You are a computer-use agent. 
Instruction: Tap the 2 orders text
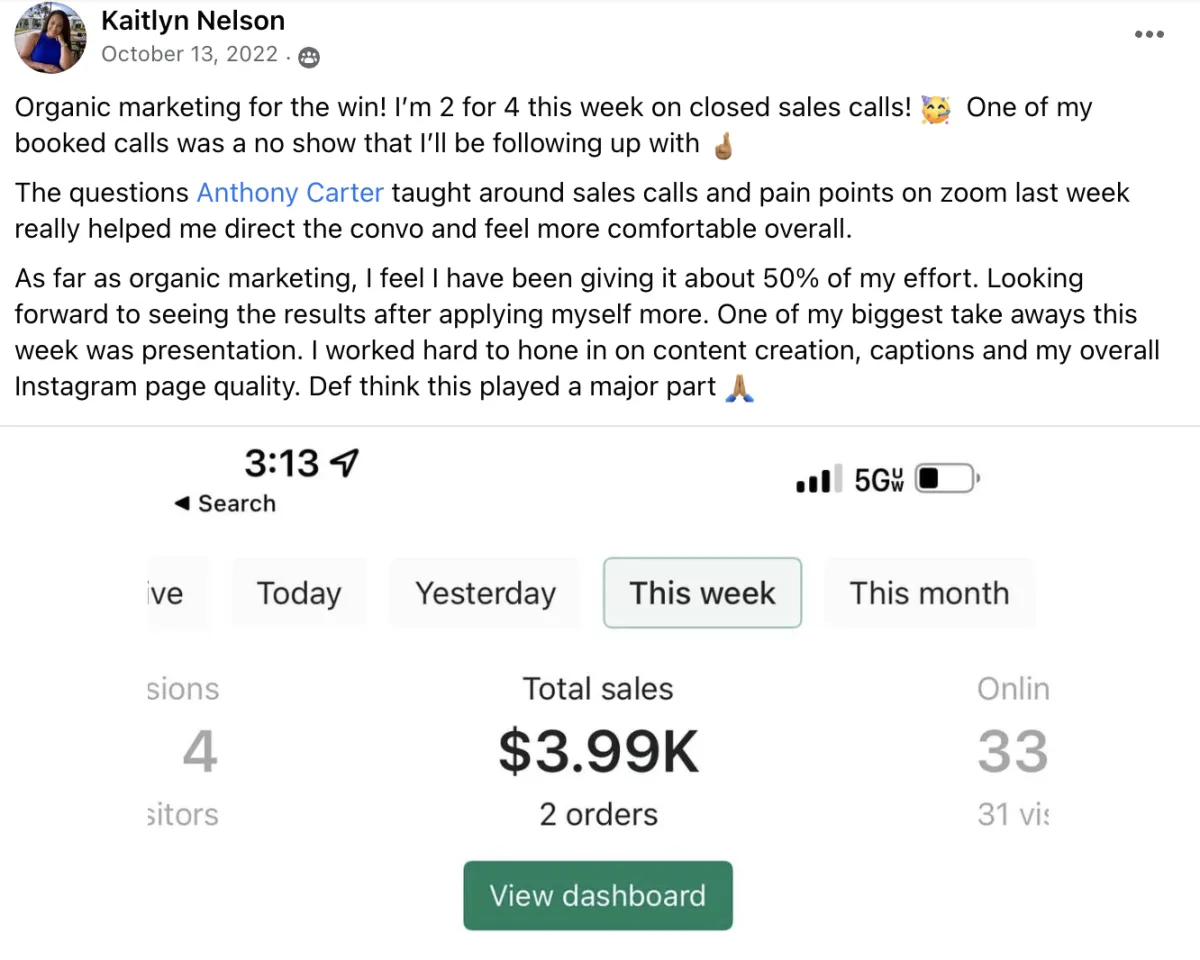pos(598,814)
